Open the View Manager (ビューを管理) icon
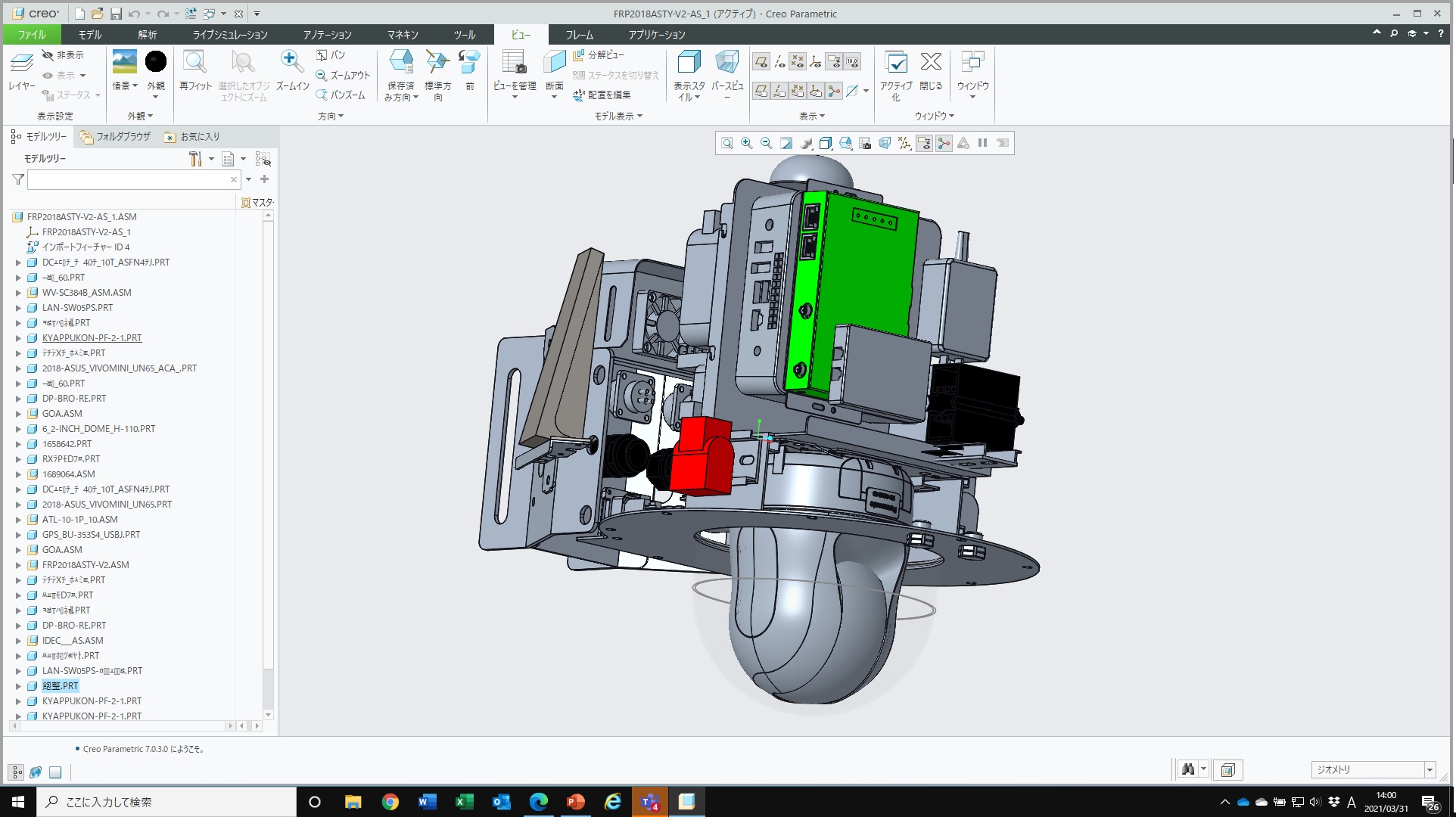Viewport: 1456px width, 817px height. click(514, 62)
